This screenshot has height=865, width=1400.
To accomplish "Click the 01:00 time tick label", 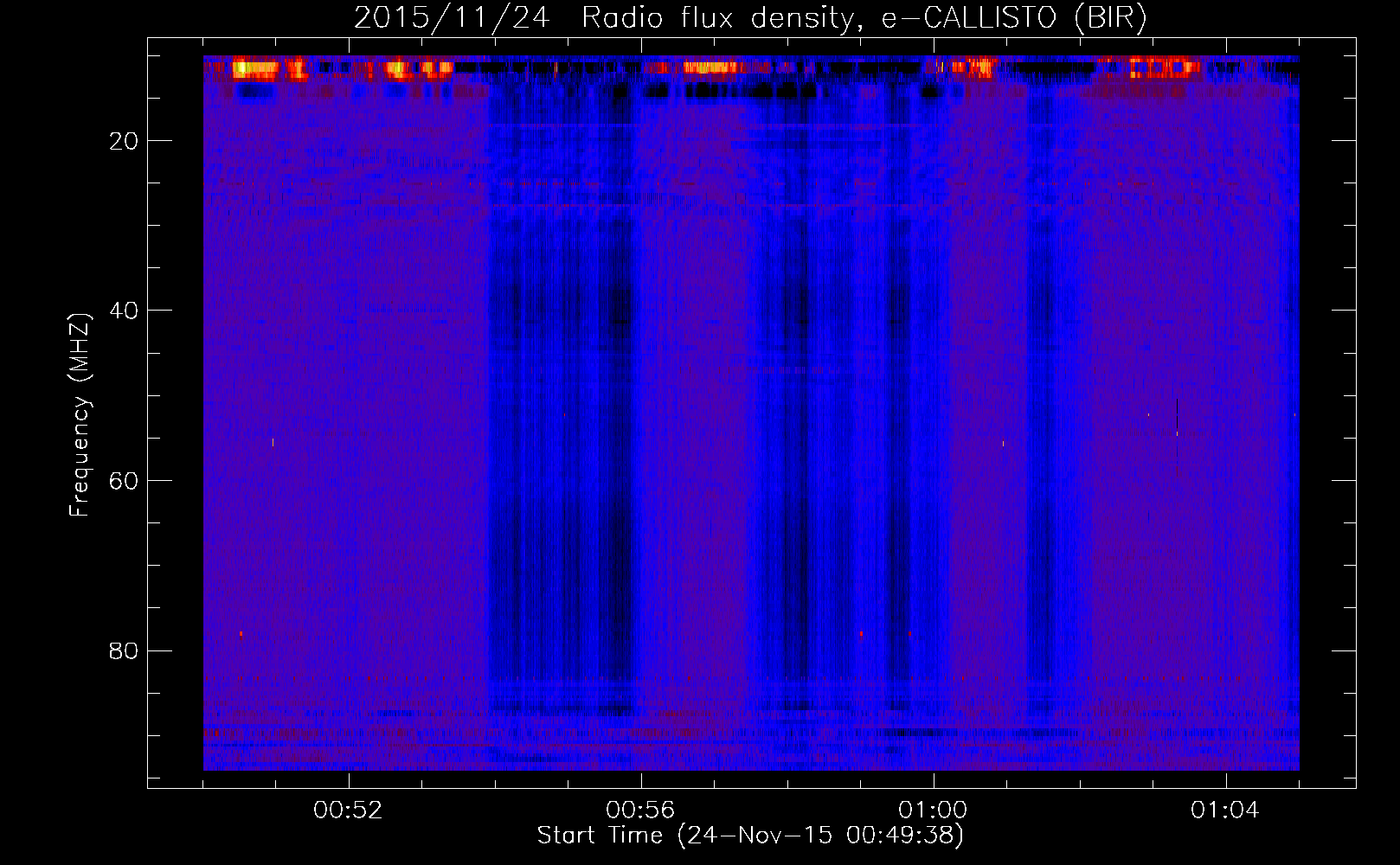I will pos(933,811).
